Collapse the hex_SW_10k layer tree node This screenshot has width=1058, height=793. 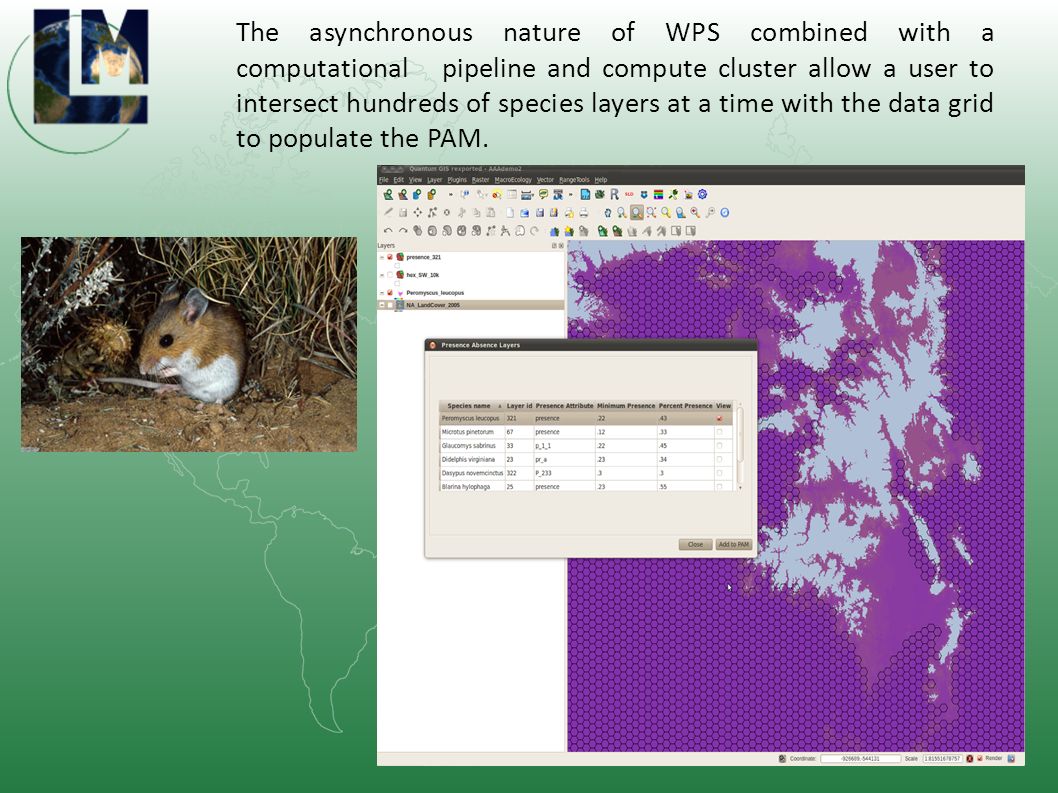[x=382, y=275]
